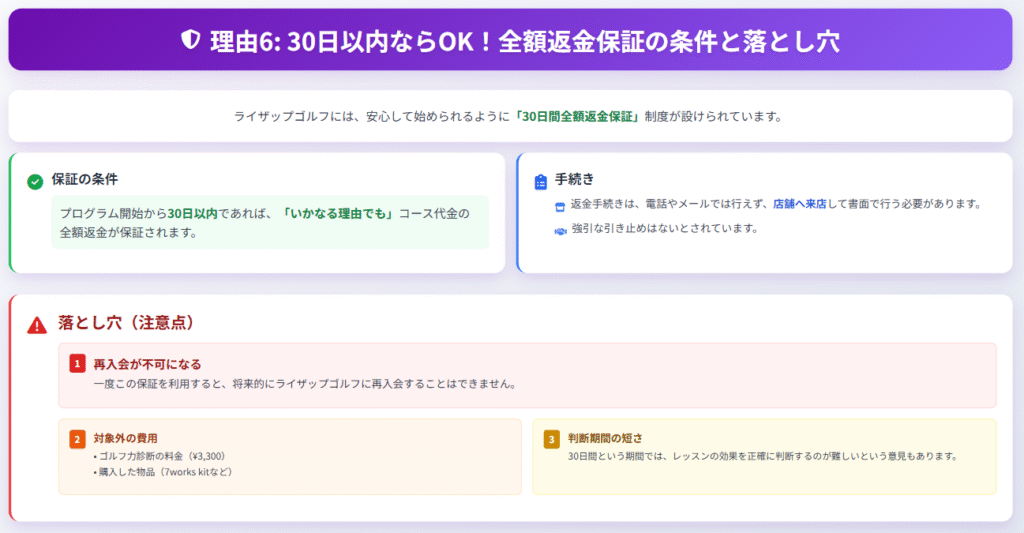Click the bullet ゴルフ力診断の料金（¥3,300）
Image resolution: width=1024 pixels, height=533 pixels.
pos(161,456)
